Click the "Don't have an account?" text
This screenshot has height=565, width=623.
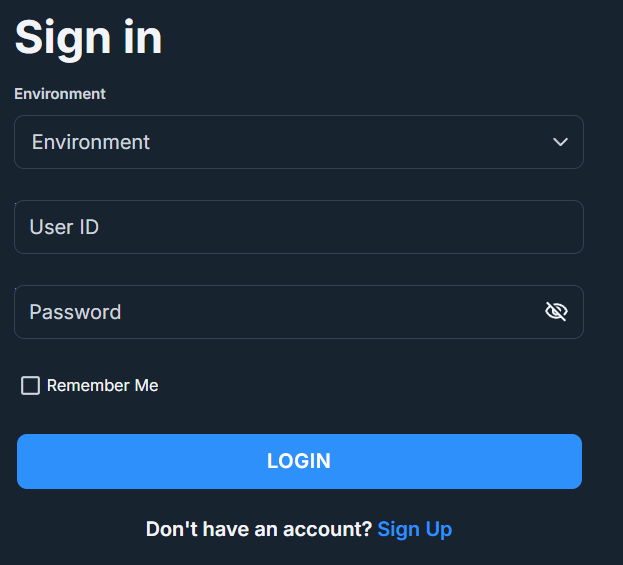click(x=259, y=529)
